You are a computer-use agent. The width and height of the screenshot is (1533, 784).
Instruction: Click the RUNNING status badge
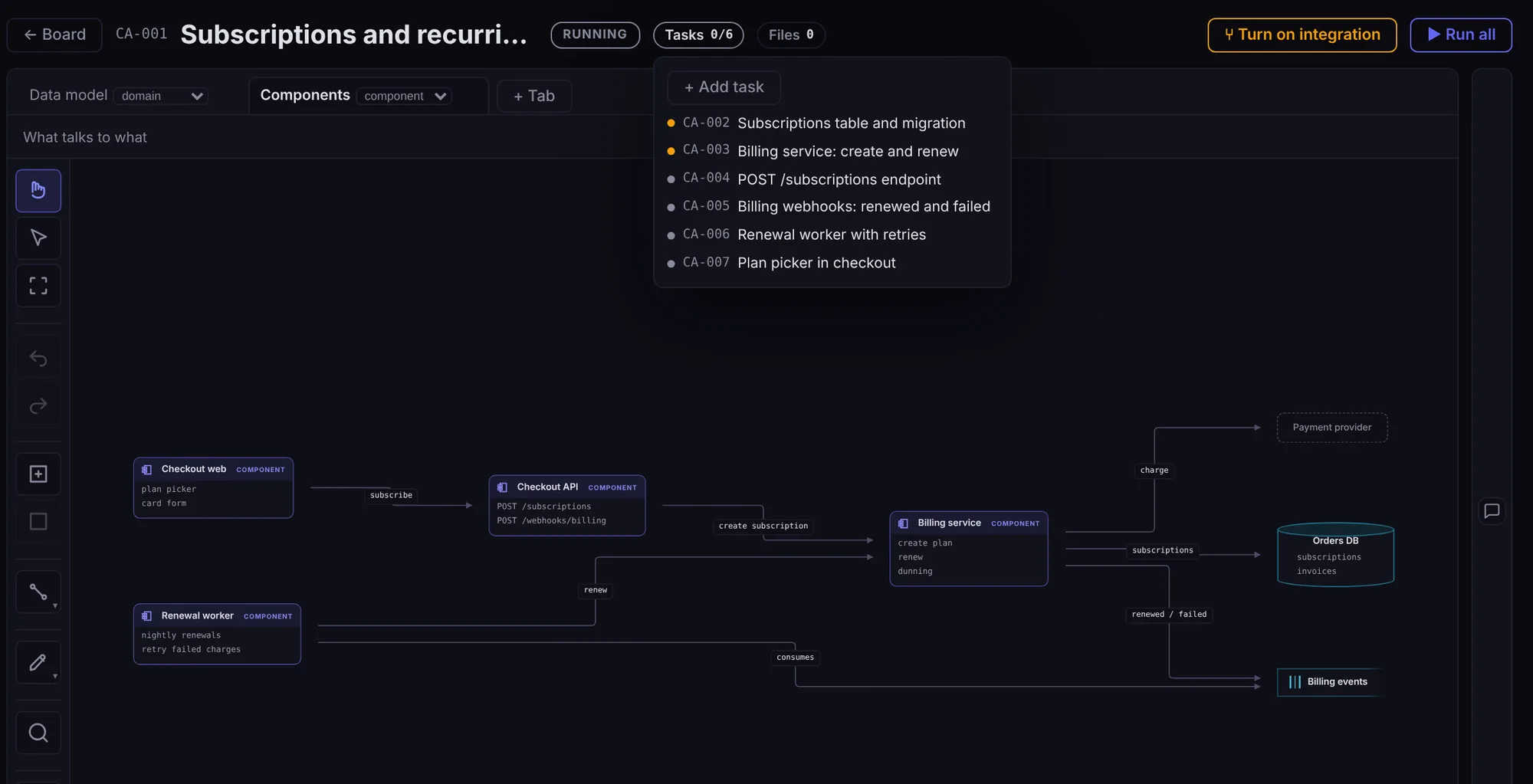coord(595,35)
